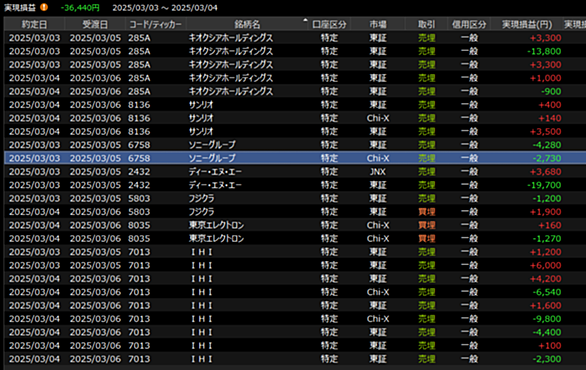586x370 pixels.
Task: Click 受渡日 2025/03/06 in the +100 row
Action: click(x=95, y=346)
